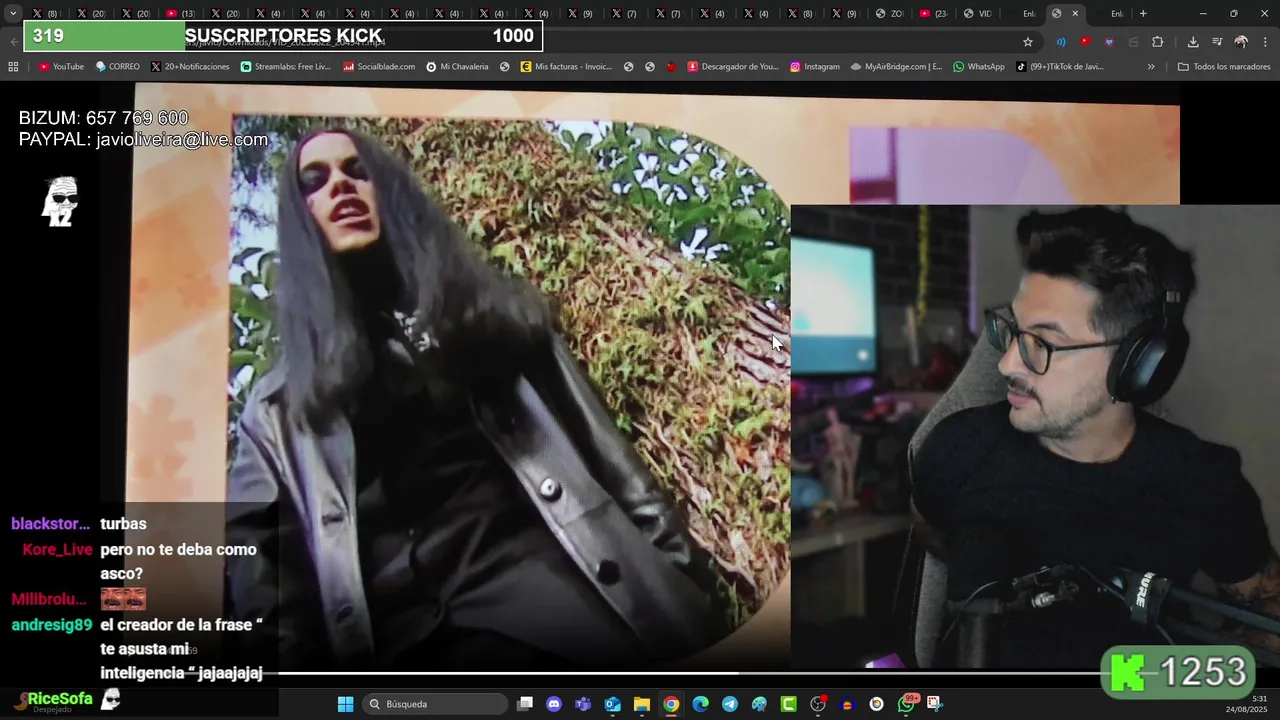This screenshot has height=720, width=1280.
Task: Open the Instagram bookmark
Action: coord(815,67)
